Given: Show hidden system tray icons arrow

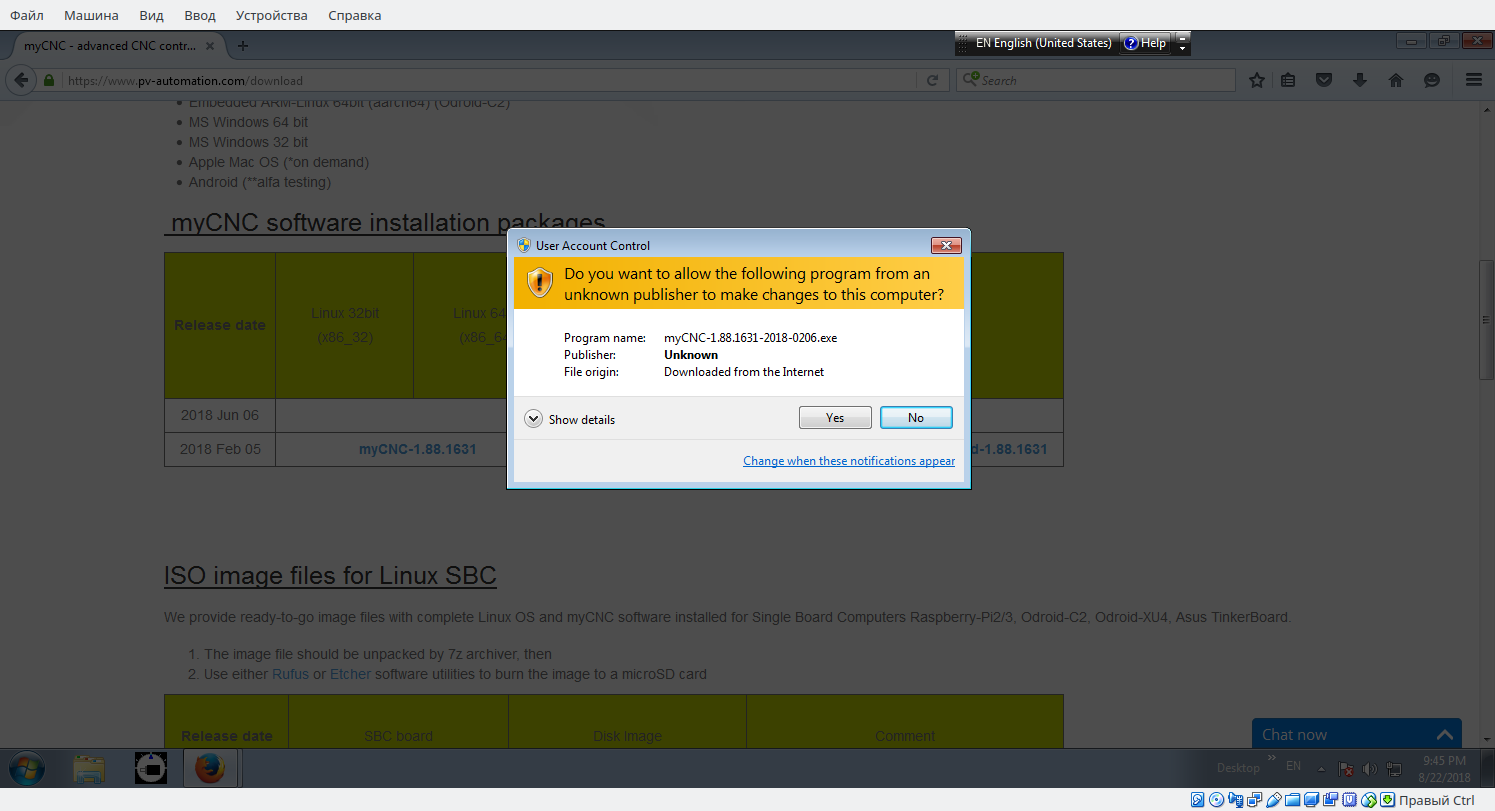Looking at the screenshot, I should 1322,768.
